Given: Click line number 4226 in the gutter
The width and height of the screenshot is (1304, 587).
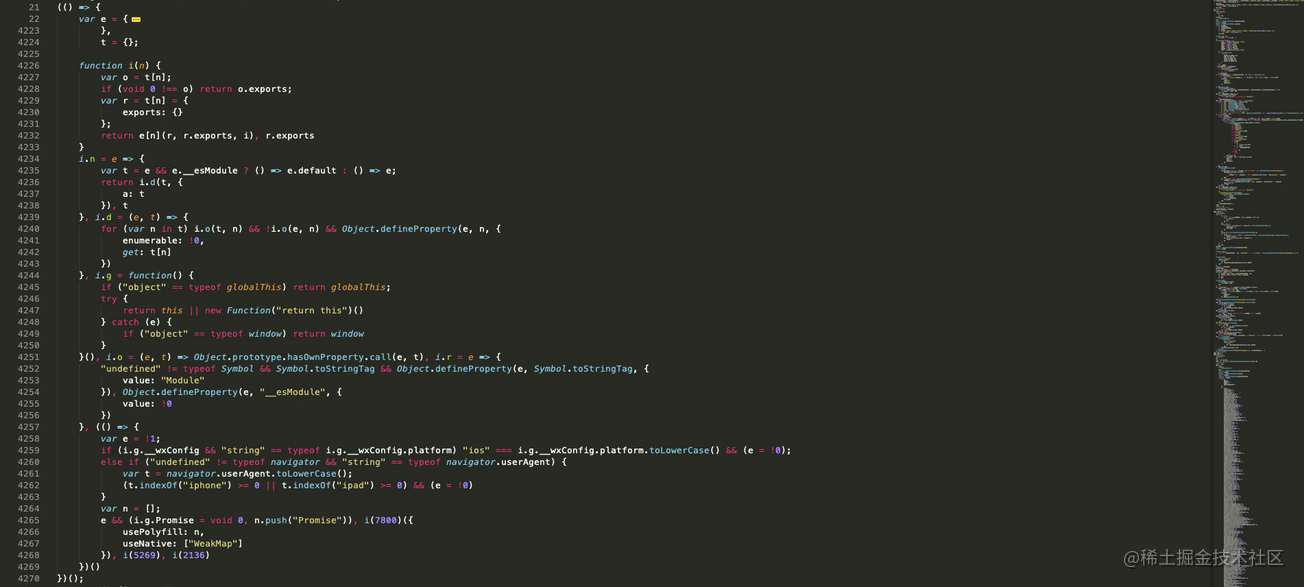Looking at the screenshot, I should coord(28,66).
